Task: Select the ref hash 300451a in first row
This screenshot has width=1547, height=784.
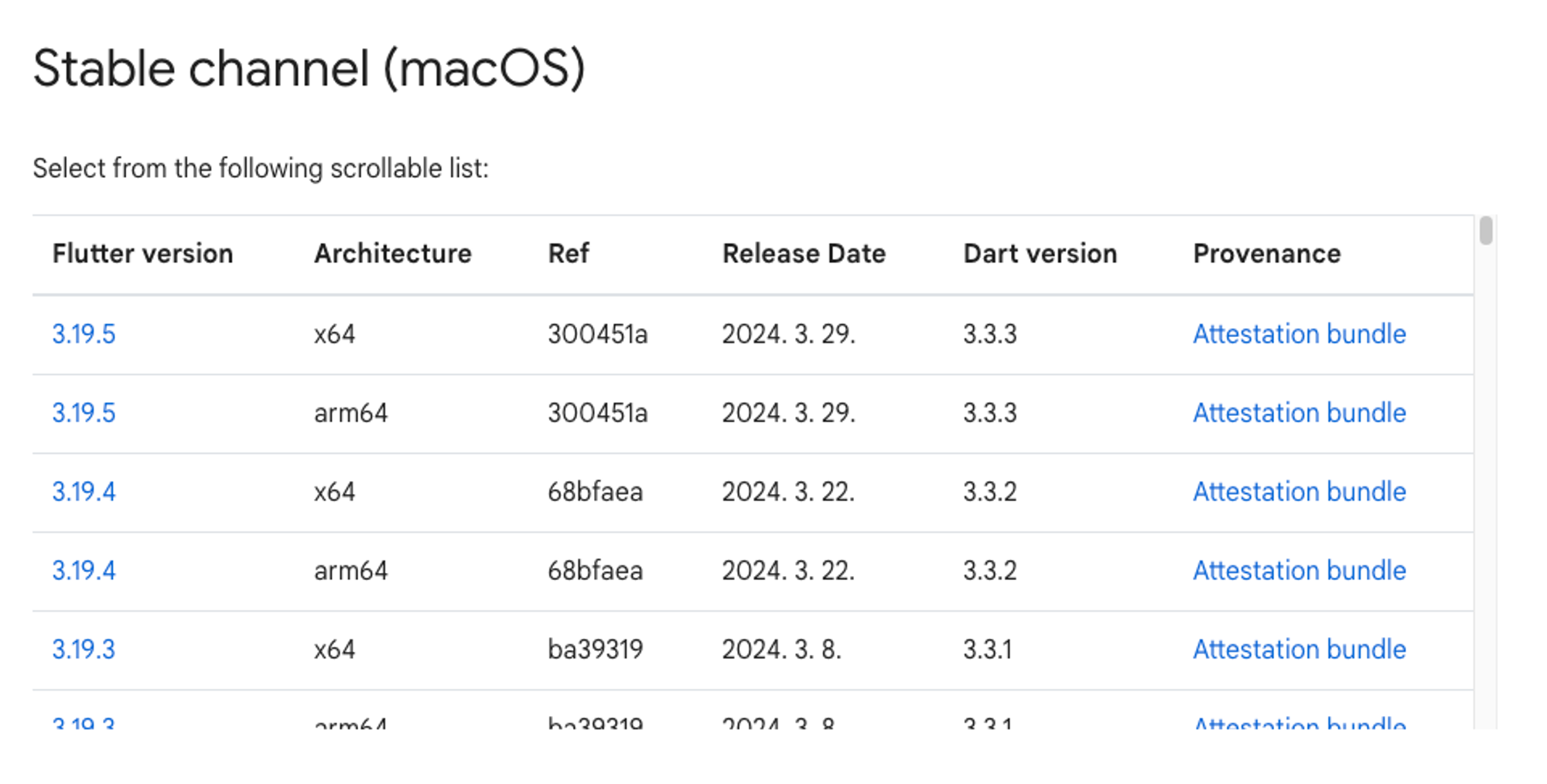Action: 598,334
